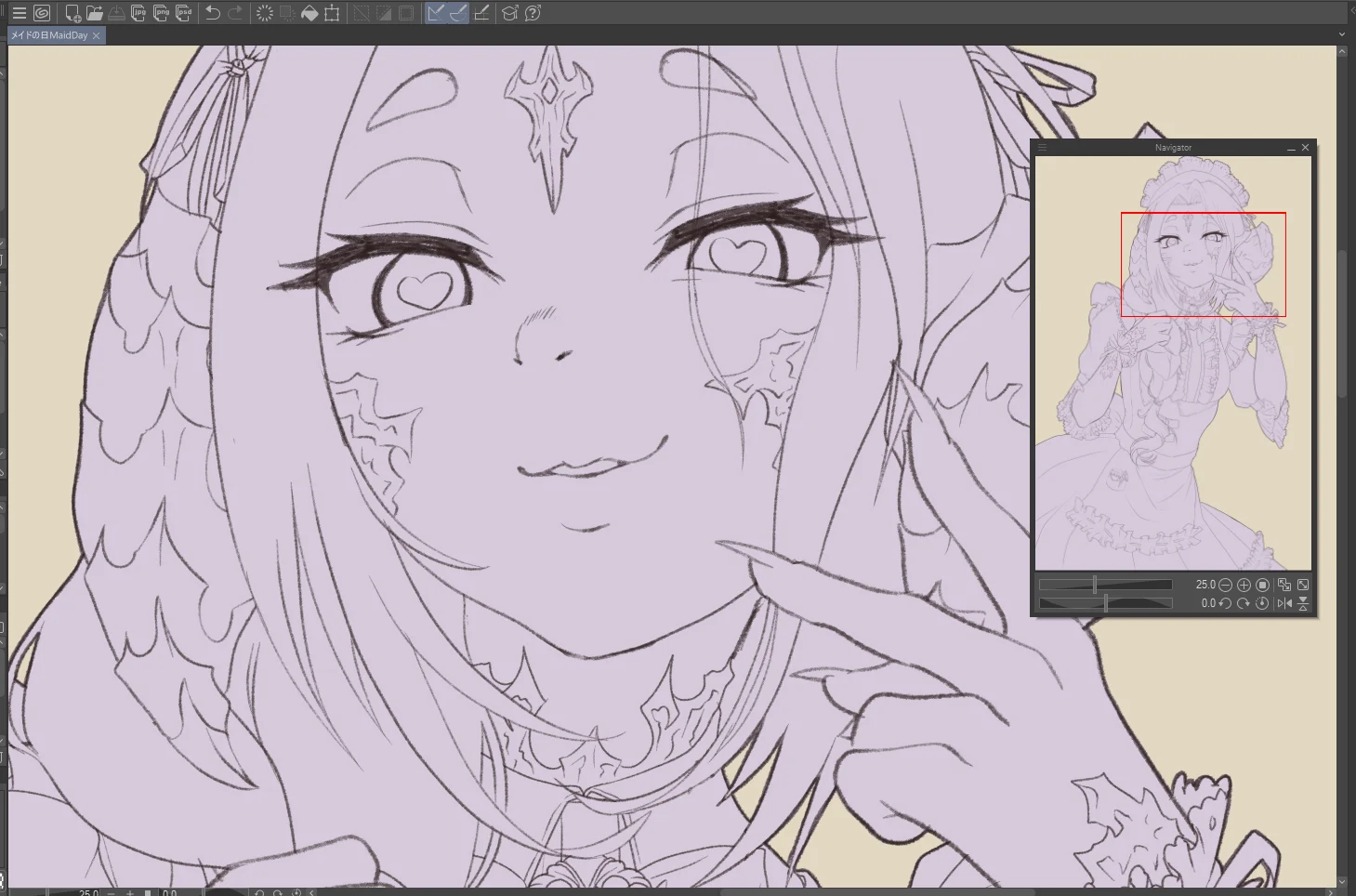Export the image as JPG
Viewport: 1356px width, 896px height.
point(138,13)
